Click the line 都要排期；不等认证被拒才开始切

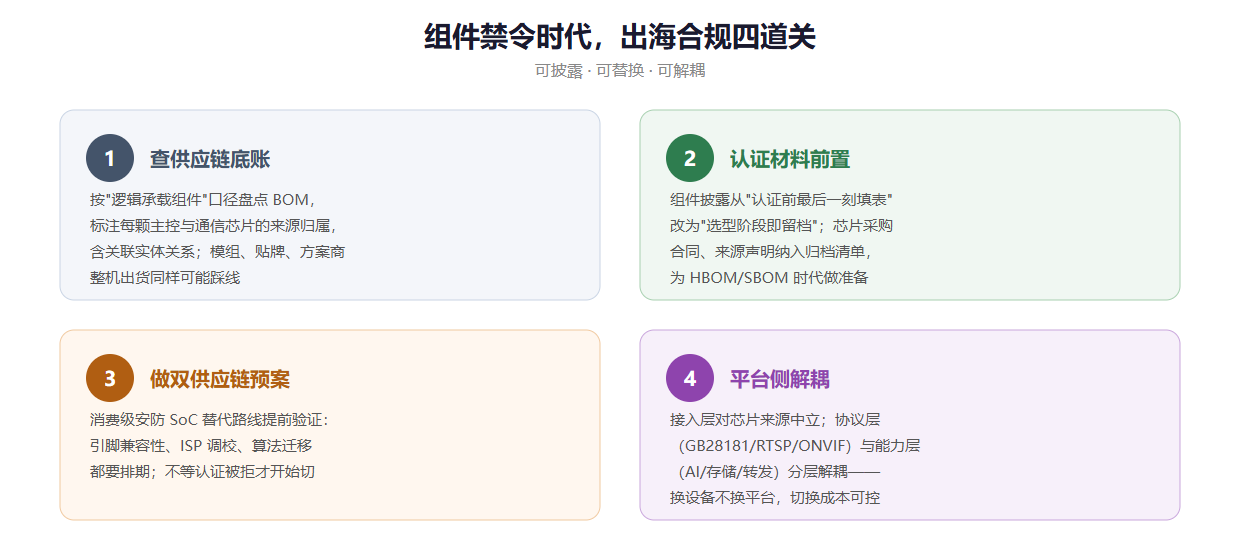(x=203, y=471)
